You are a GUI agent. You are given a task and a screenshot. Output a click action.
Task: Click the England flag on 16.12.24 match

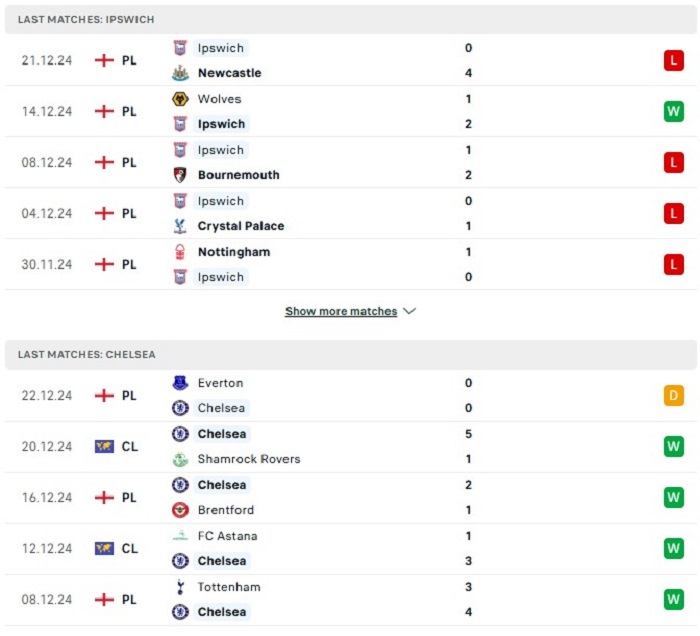coord(104,497)
